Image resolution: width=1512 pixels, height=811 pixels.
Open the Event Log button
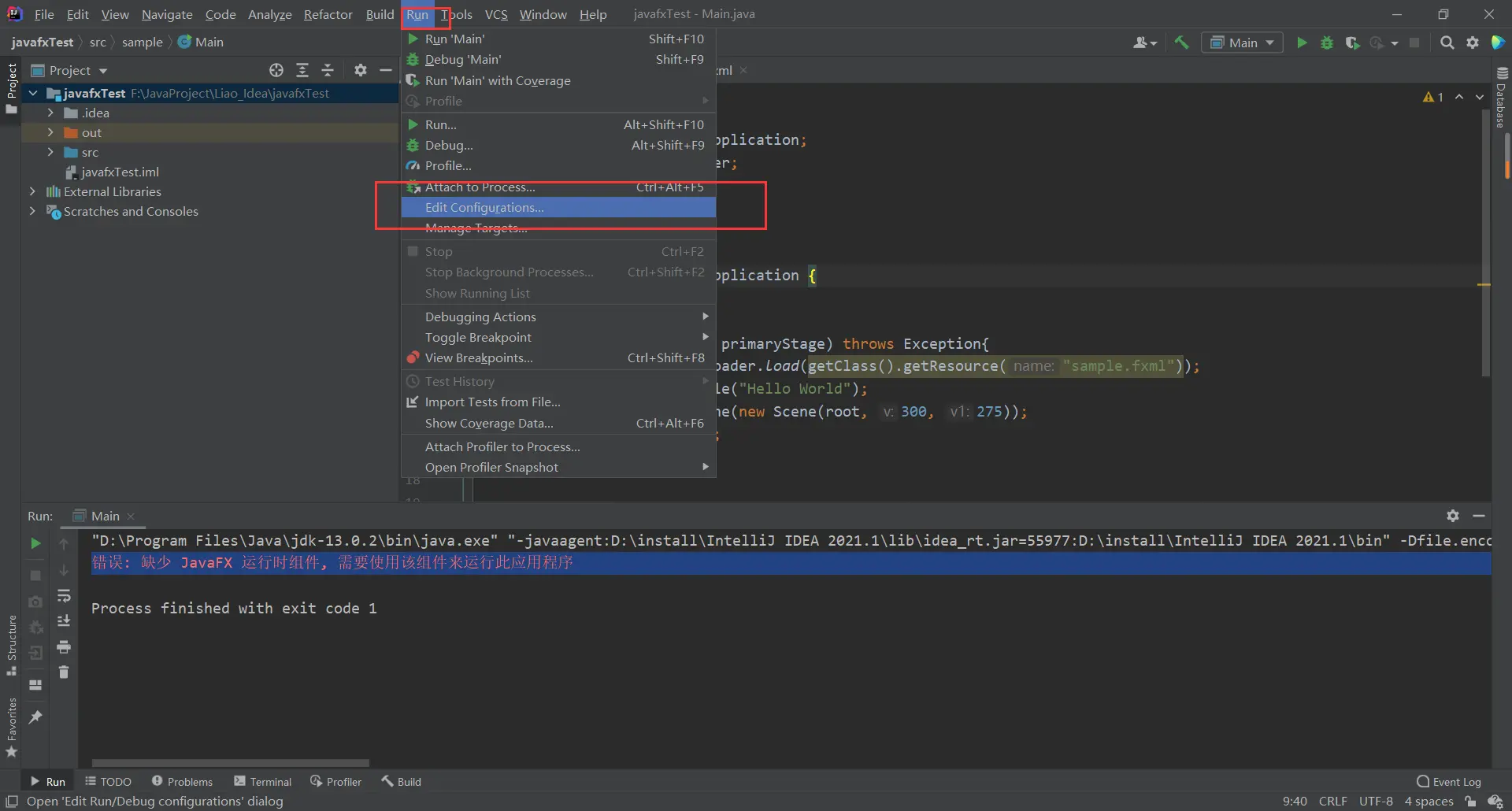pos(1448,782)
